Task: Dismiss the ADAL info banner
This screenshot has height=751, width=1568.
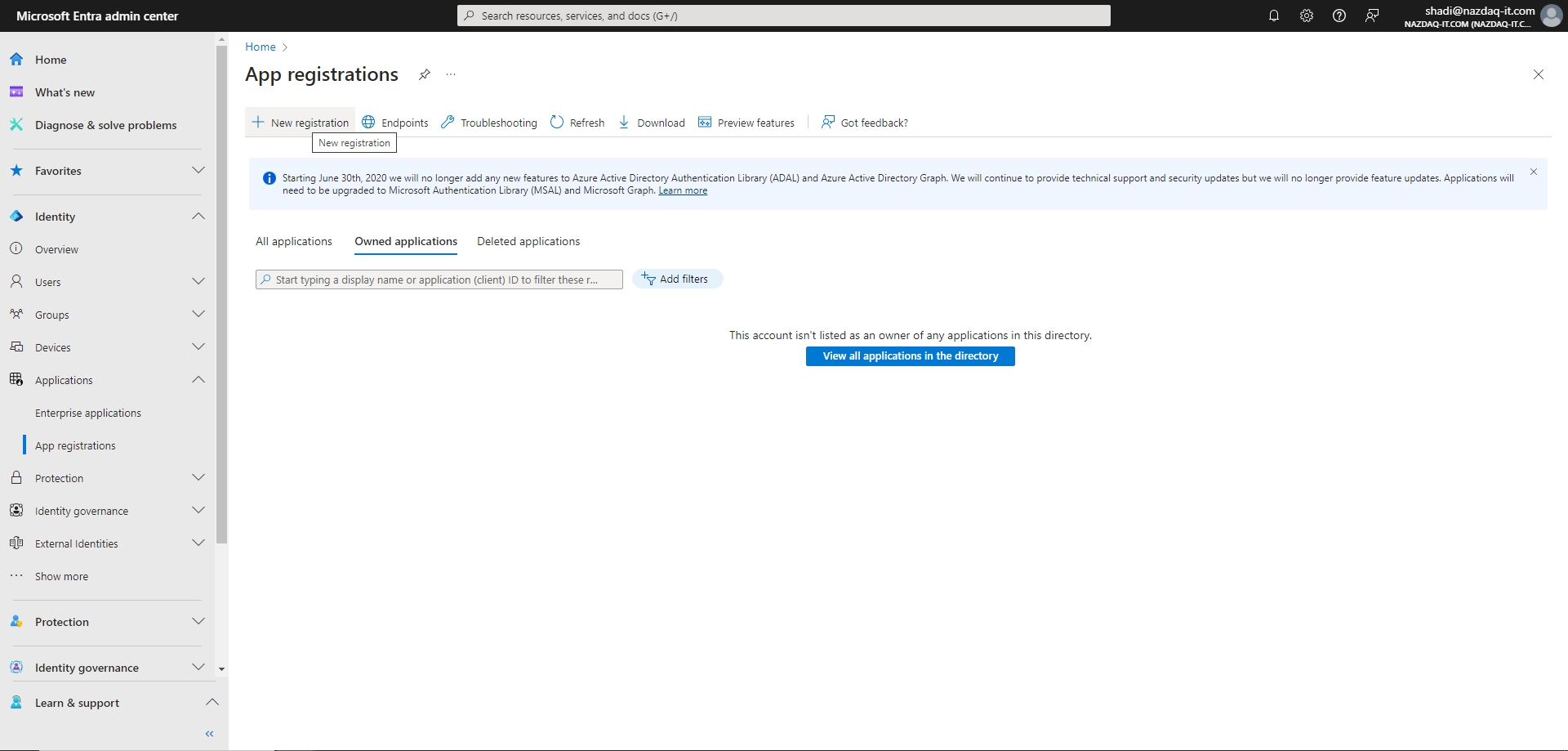Action: click(1533, 172)
